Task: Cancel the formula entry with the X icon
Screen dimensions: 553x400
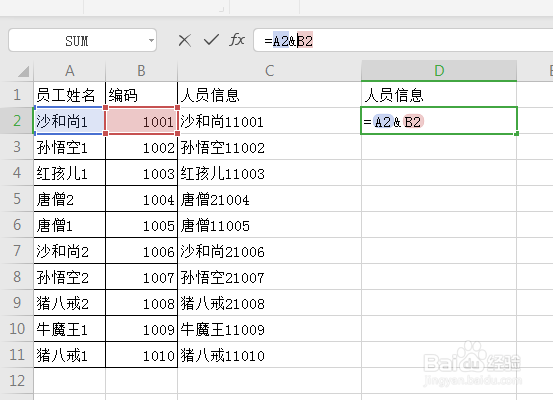Action: pyautogui.click(x=184, y=41)
